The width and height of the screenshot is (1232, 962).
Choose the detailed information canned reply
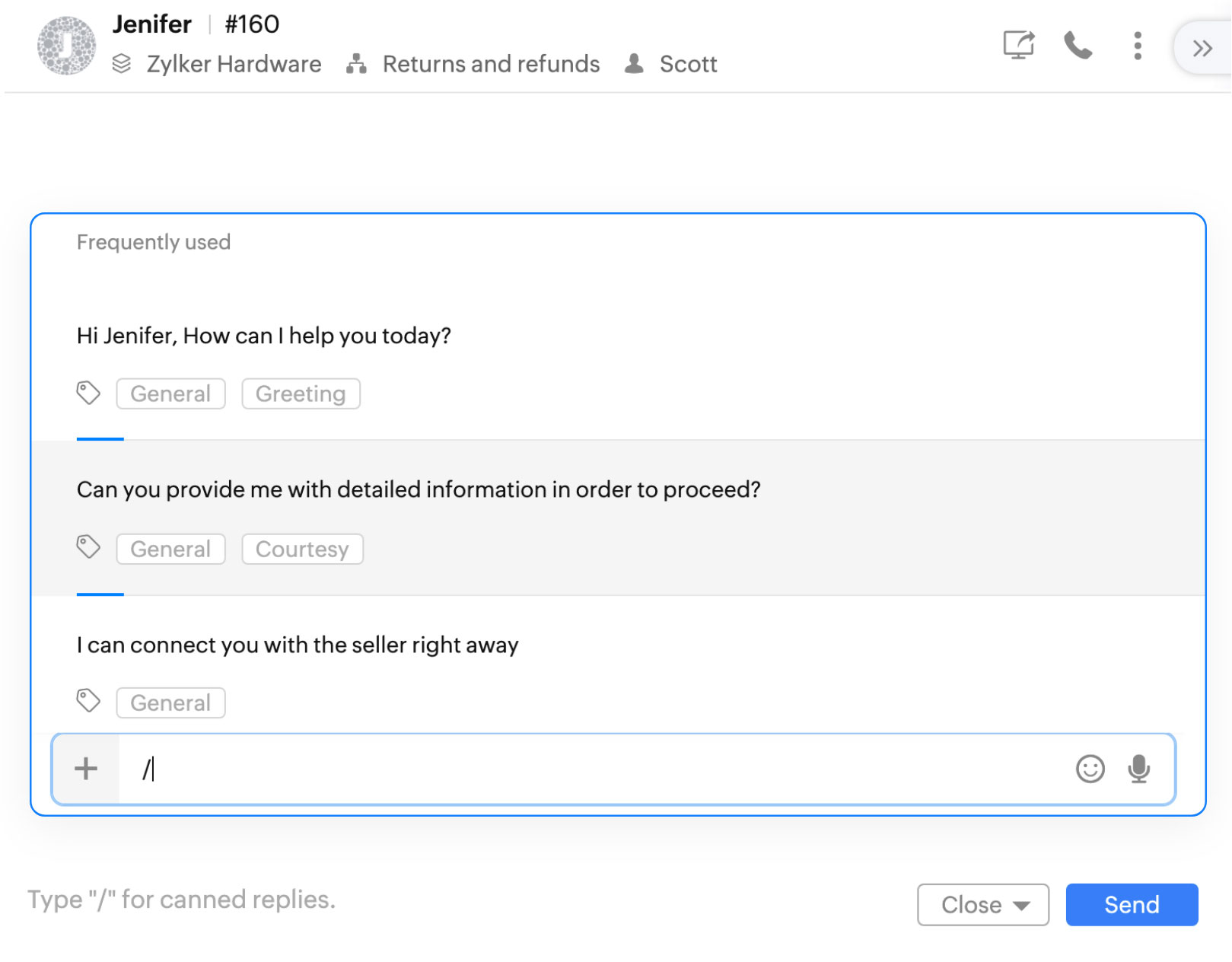click(419, 489)
